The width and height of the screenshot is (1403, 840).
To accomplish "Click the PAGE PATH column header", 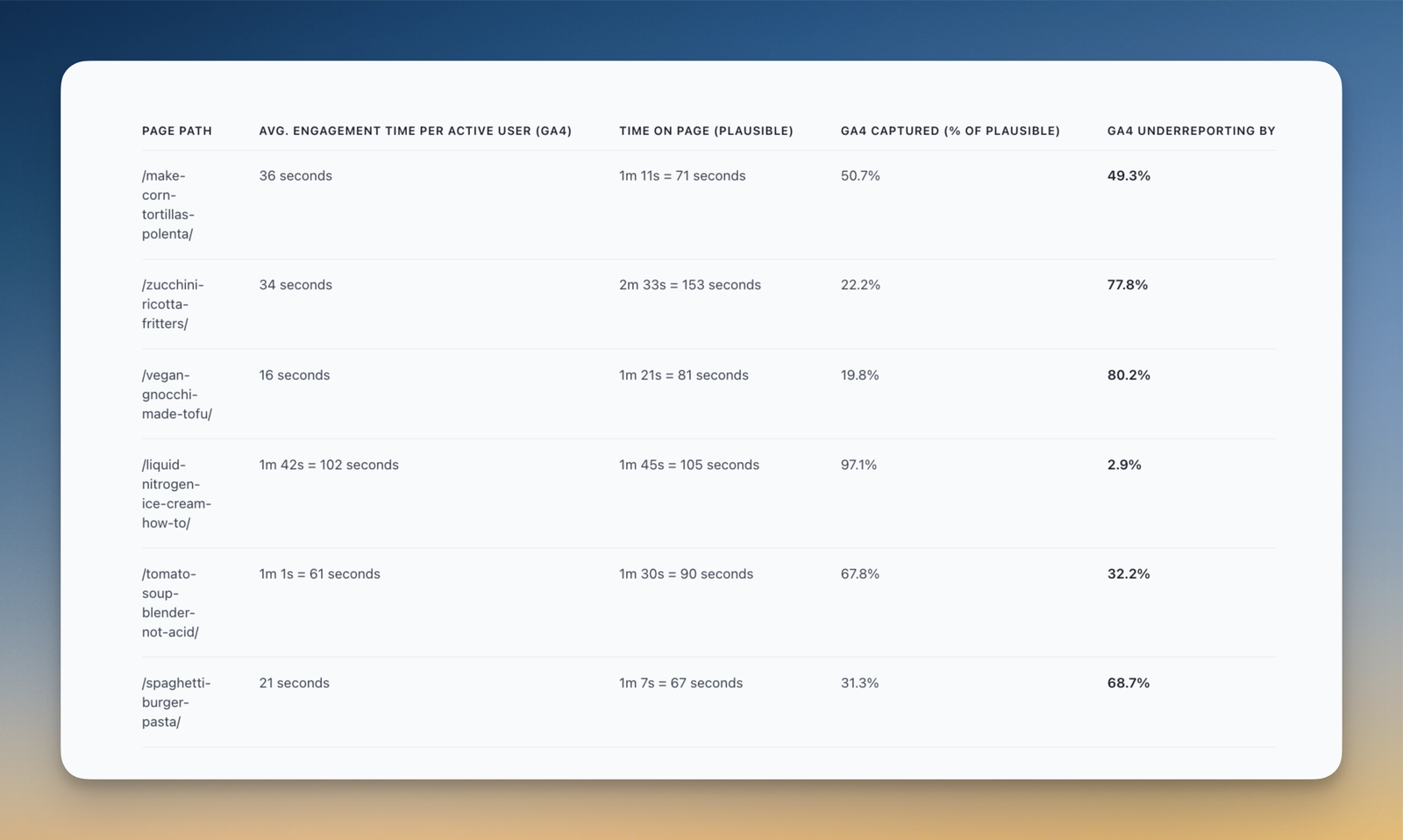I will pyautogui.click(x=176, y=131).
